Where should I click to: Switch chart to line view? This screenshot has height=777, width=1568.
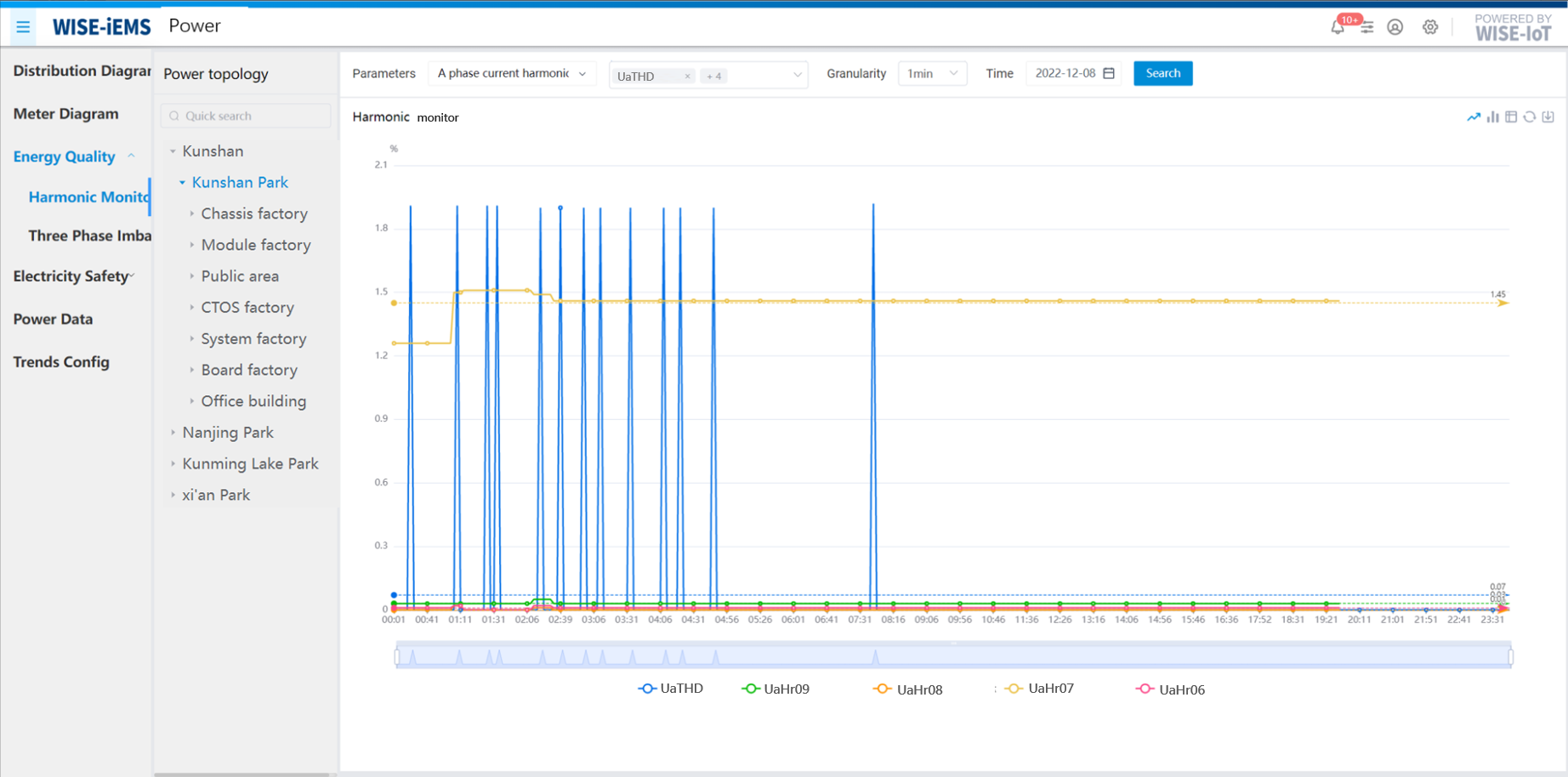point(1474,117)
